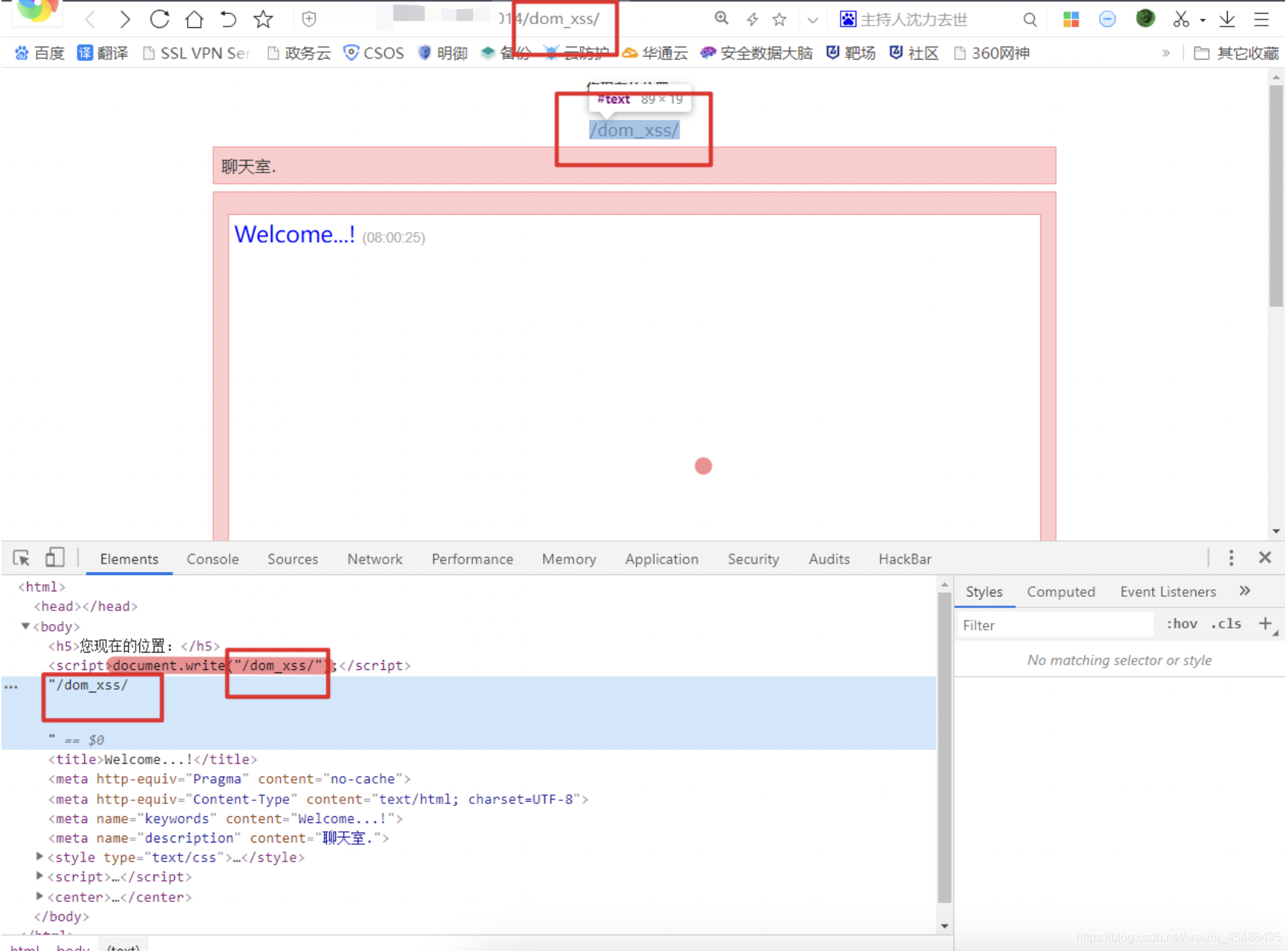
Task: Switch to the HackBar tab
Action: [905, 559]
